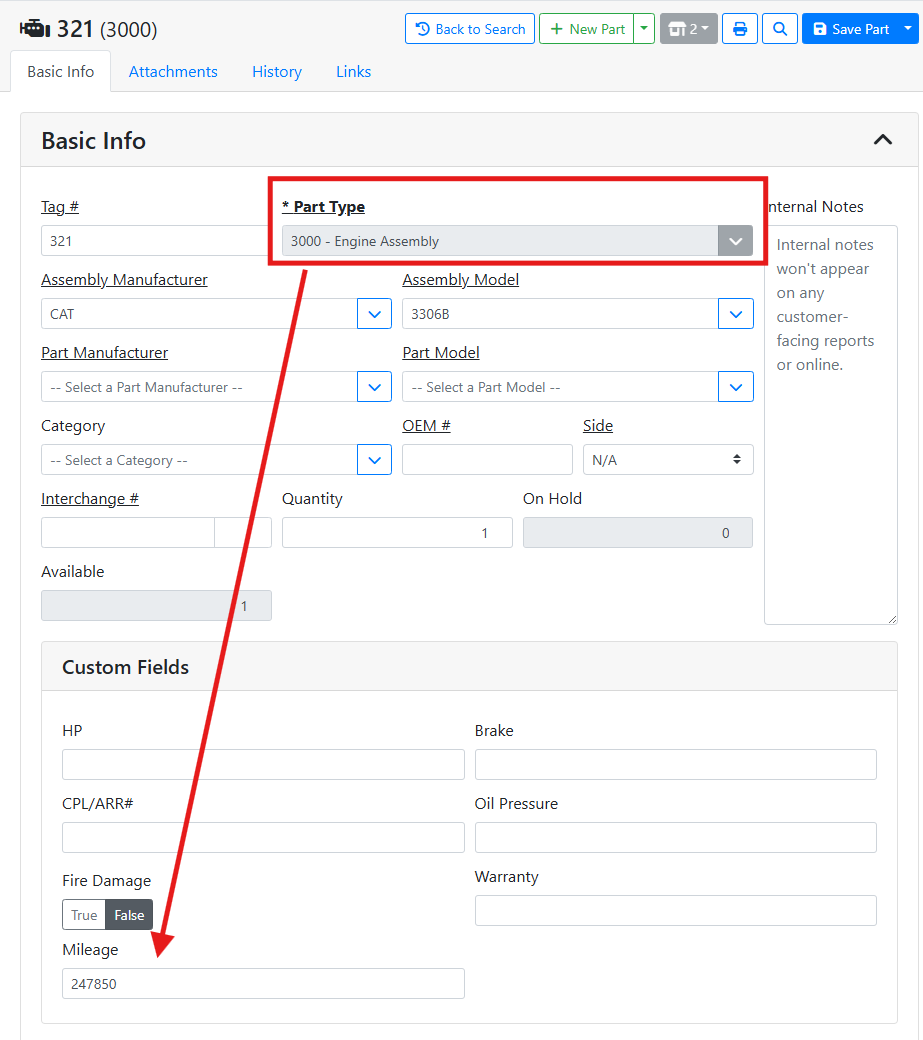Click the print icon button

(x=740, y=29)
